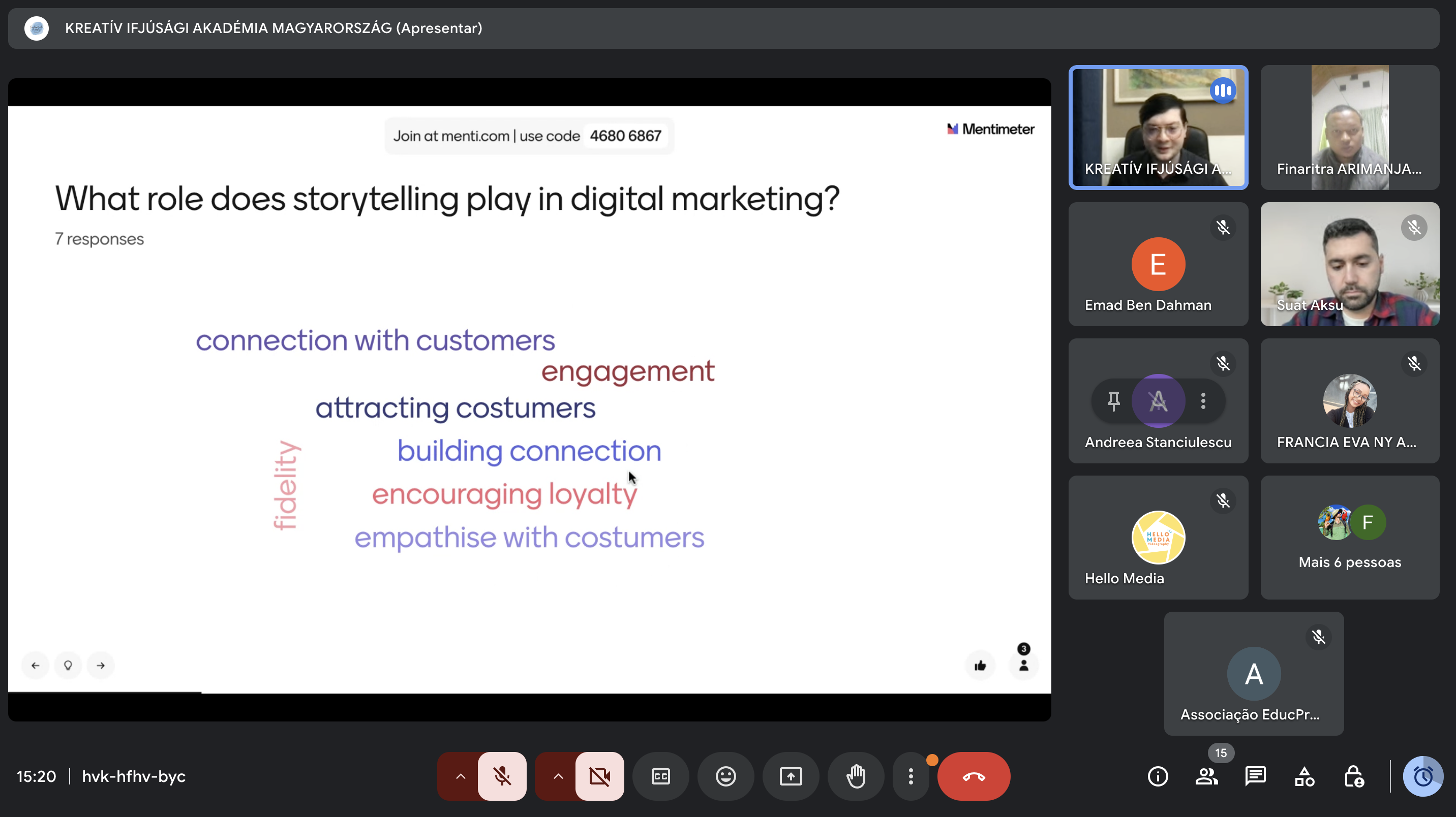Click Mais 6 pessoas tile

[x=1350, y=537]
